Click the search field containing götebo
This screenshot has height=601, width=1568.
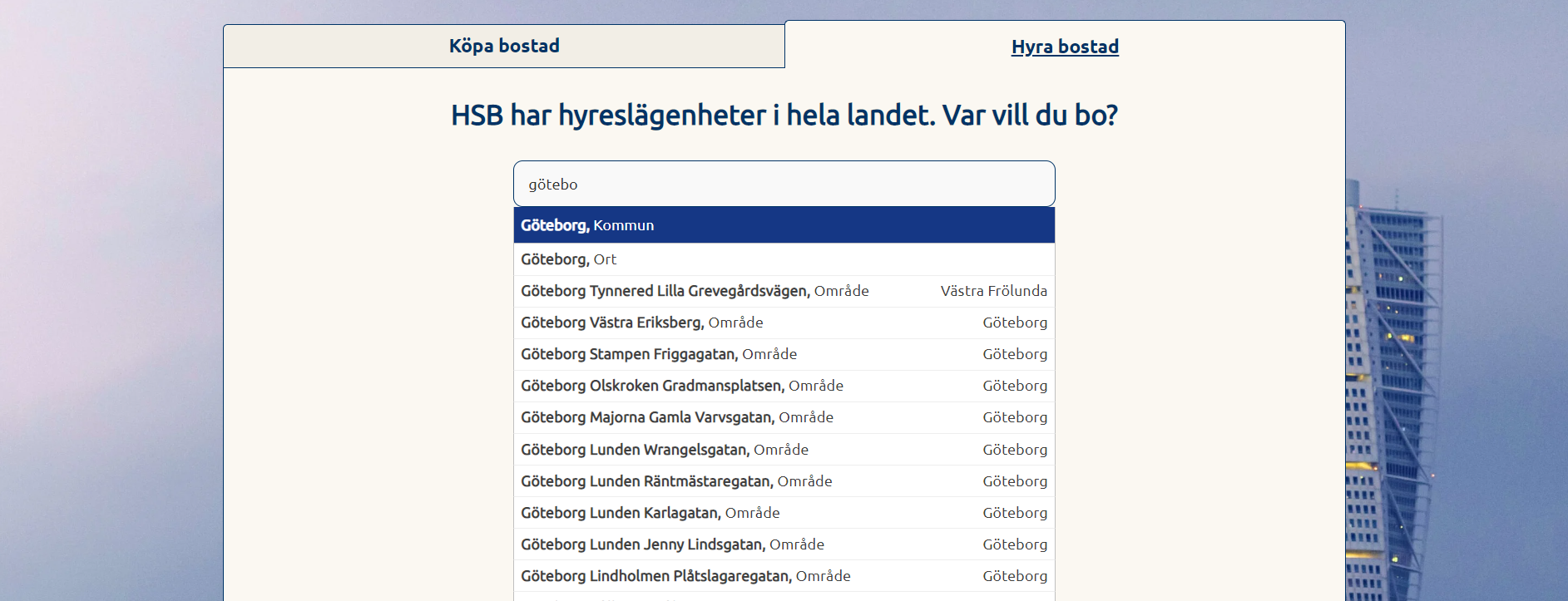click(x=784, y=184)
